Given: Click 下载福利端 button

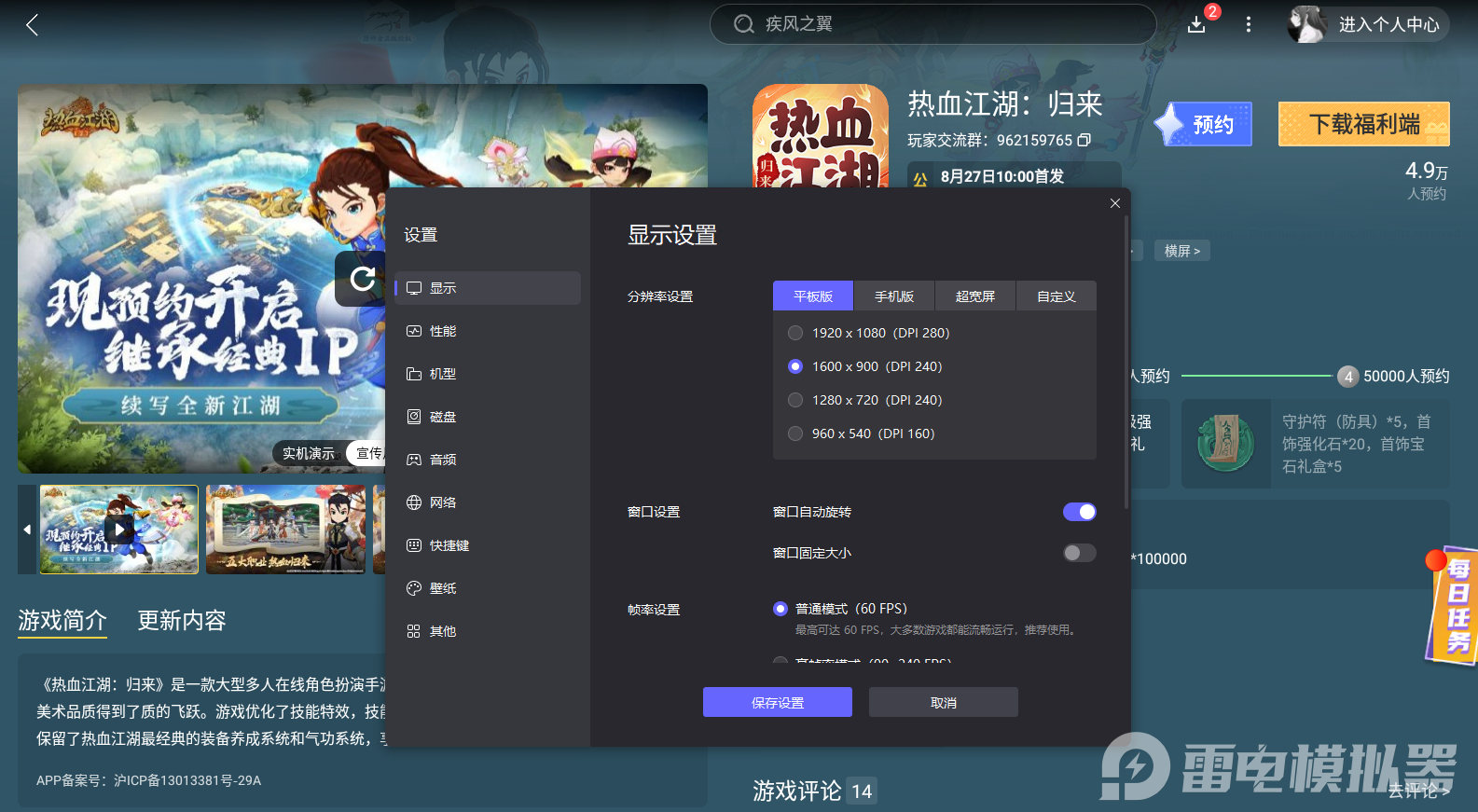Looking at the screenshot, I should pos(1364,124).
